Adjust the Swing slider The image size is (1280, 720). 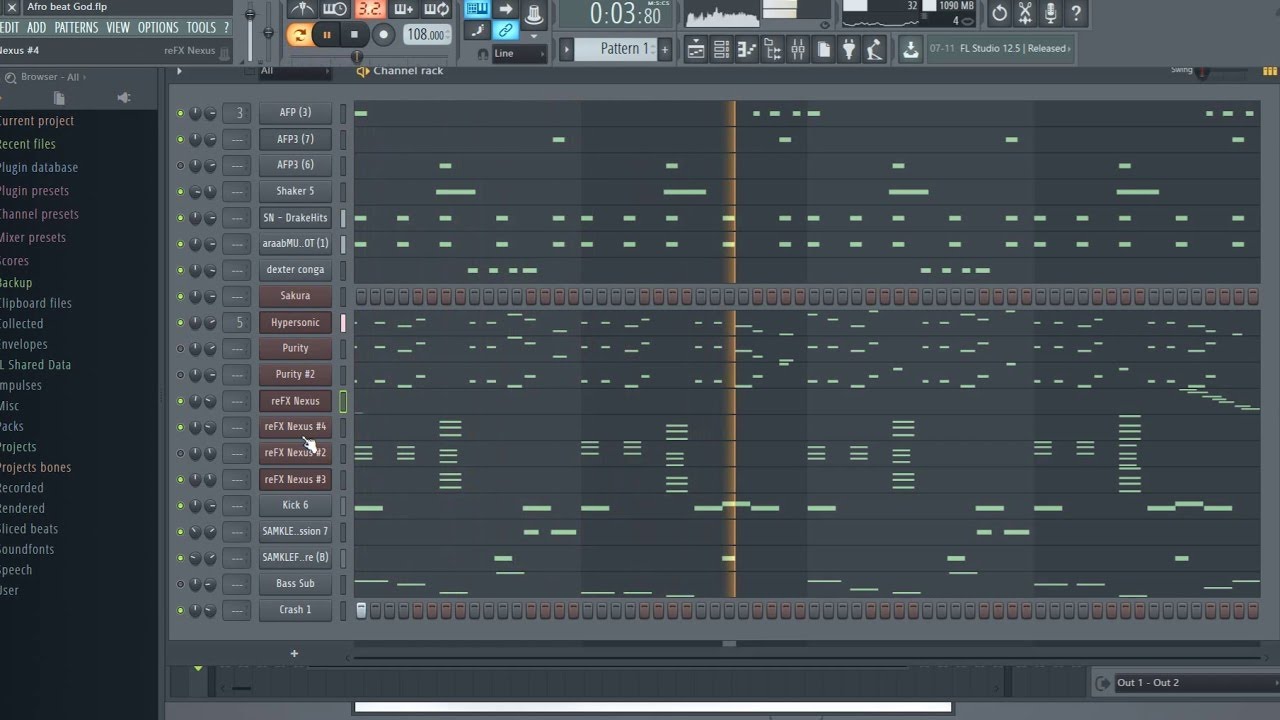[1203, 72]
